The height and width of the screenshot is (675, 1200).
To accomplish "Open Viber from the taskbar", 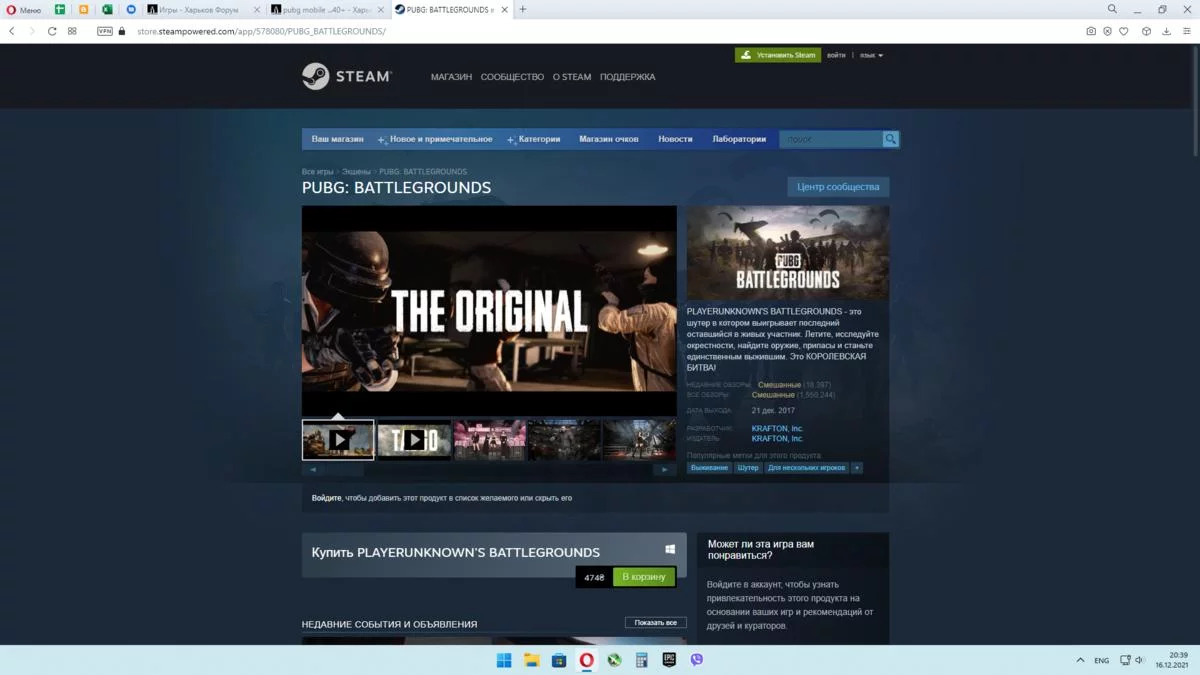I will pyautogui.click(x=697, y=660).
